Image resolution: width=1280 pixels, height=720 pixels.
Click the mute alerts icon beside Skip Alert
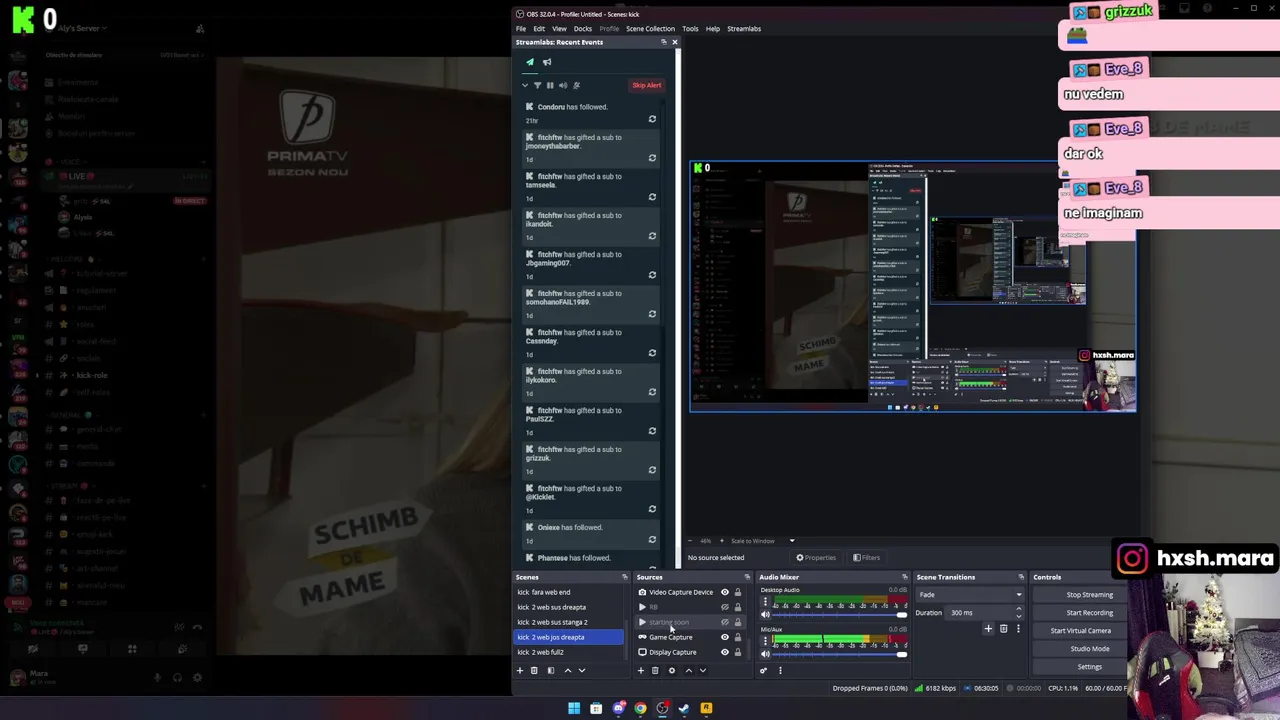coord(576,85)
